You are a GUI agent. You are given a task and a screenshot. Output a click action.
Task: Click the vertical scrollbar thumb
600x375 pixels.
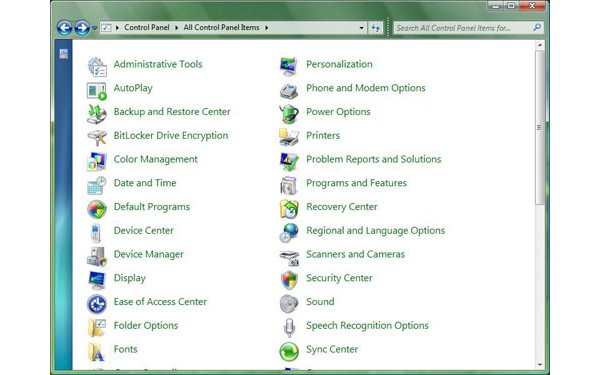pos(540,127)
